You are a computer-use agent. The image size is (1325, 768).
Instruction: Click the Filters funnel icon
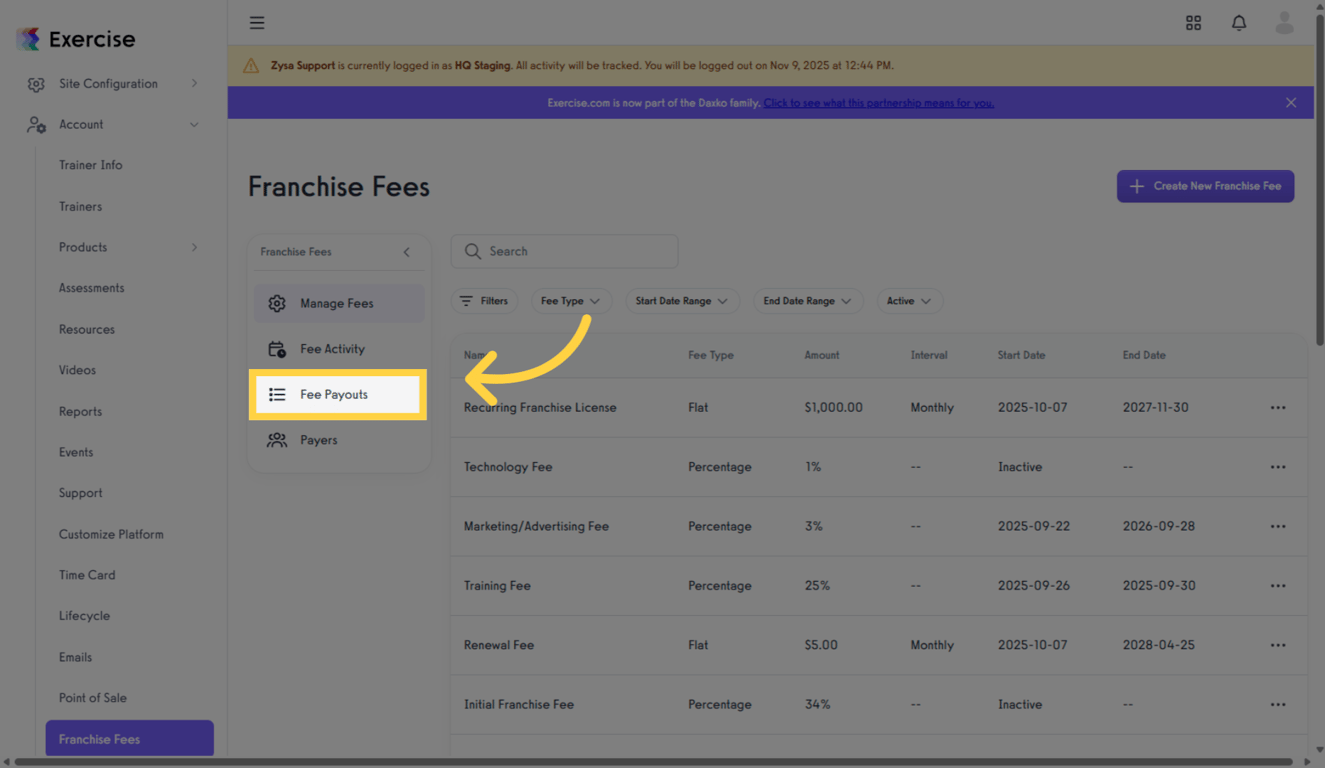point(466,300)
